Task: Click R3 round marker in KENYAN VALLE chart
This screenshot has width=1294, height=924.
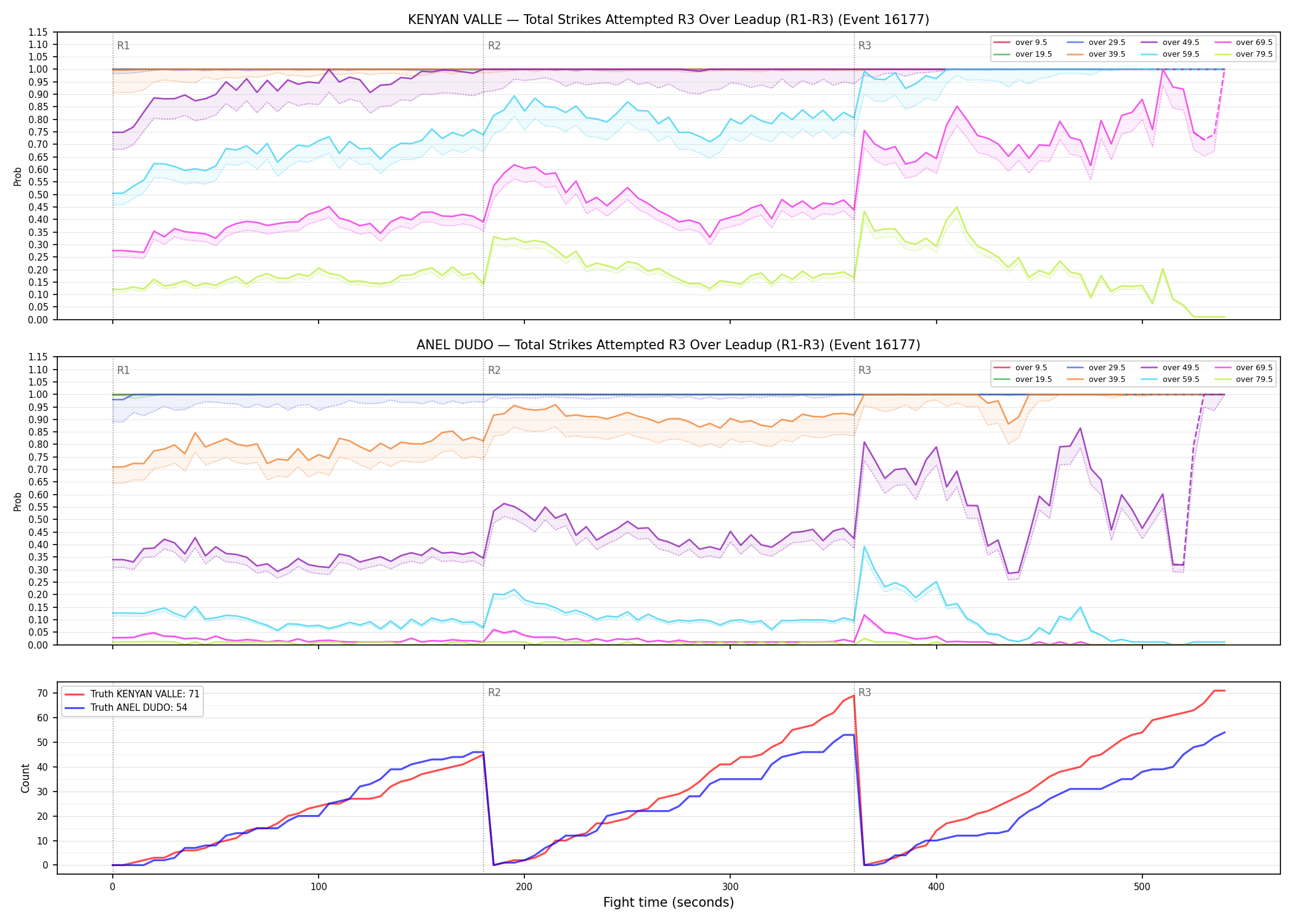Action: click(865, 46)
